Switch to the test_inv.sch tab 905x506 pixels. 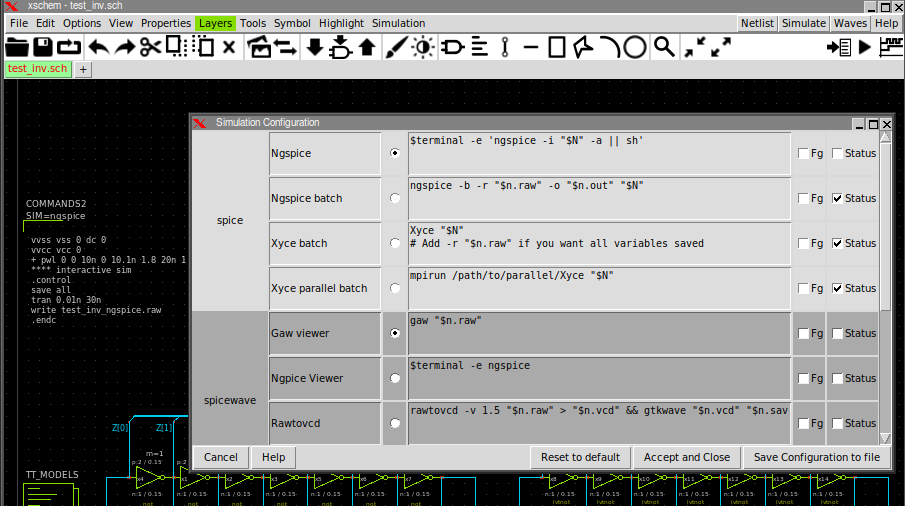[x=37, y=69]
